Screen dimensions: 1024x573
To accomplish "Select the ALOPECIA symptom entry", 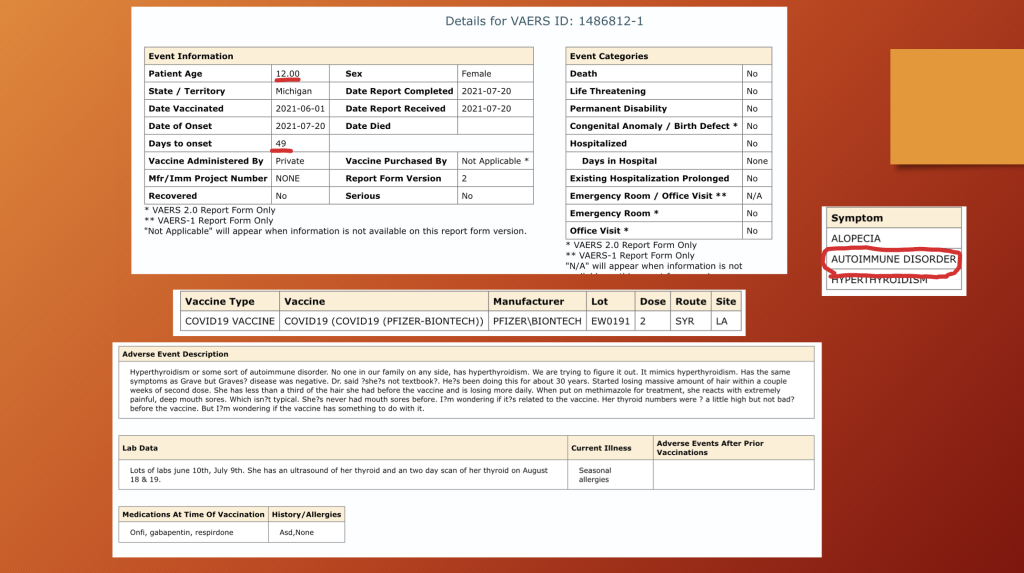I will click(856, 239).
